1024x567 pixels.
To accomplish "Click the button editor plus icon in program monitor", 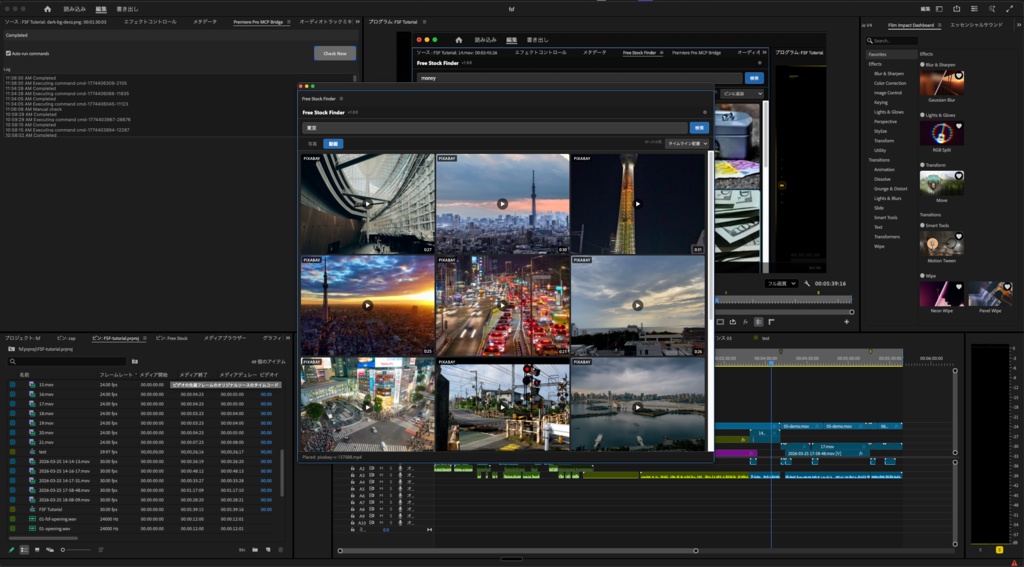I will (x=847, y=321).
